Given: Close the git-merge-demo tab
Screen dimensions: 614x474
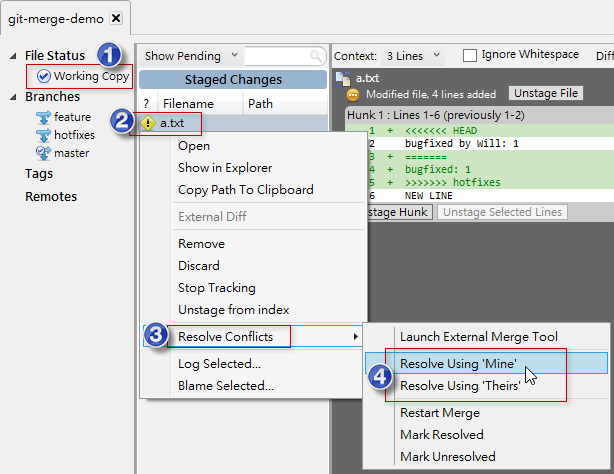Looking at the screenshot, I should (116, 18).
